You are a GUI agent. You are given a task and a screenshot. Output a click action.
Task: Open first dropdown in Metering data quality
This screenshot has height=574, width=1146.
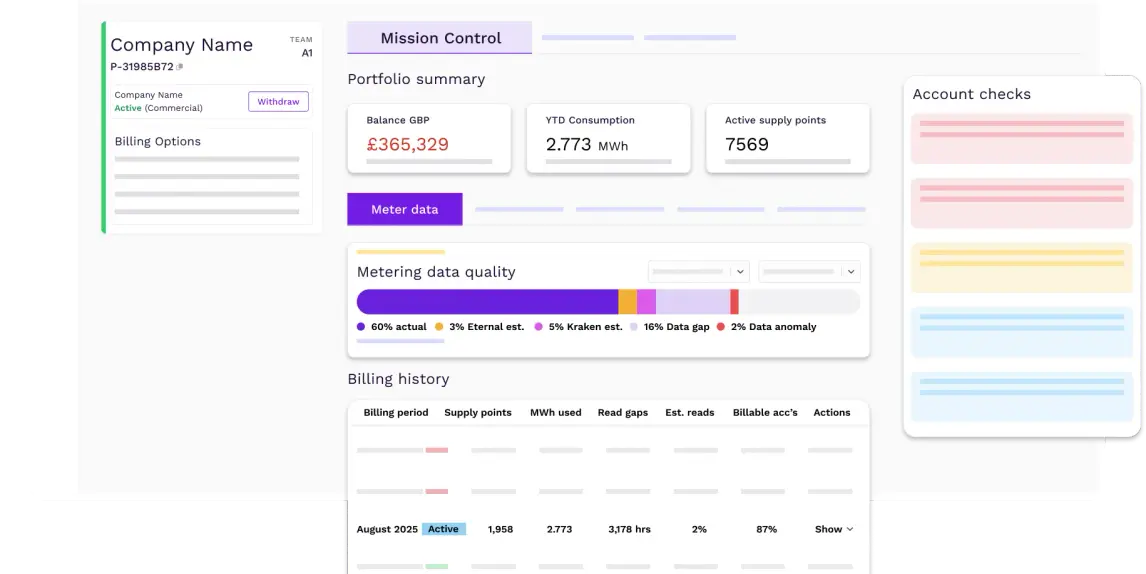click(x=699, y=271)
